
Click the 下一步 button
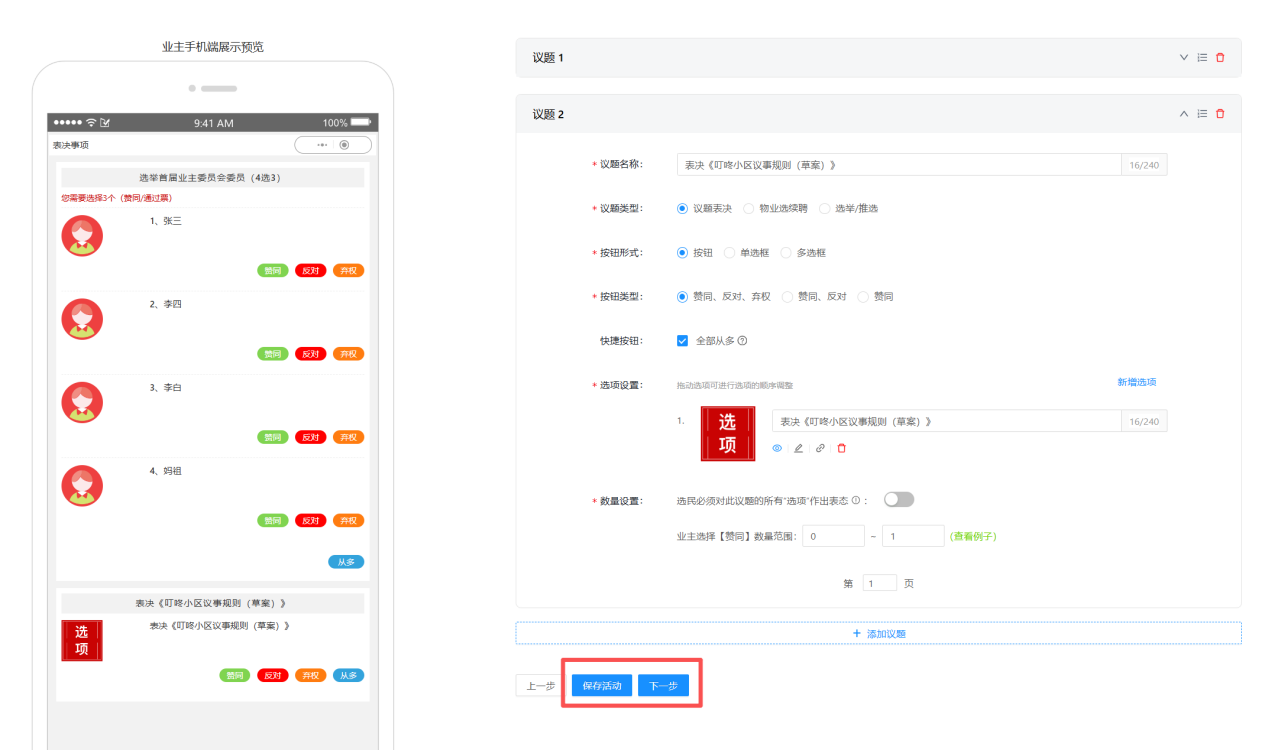(663, 686)
